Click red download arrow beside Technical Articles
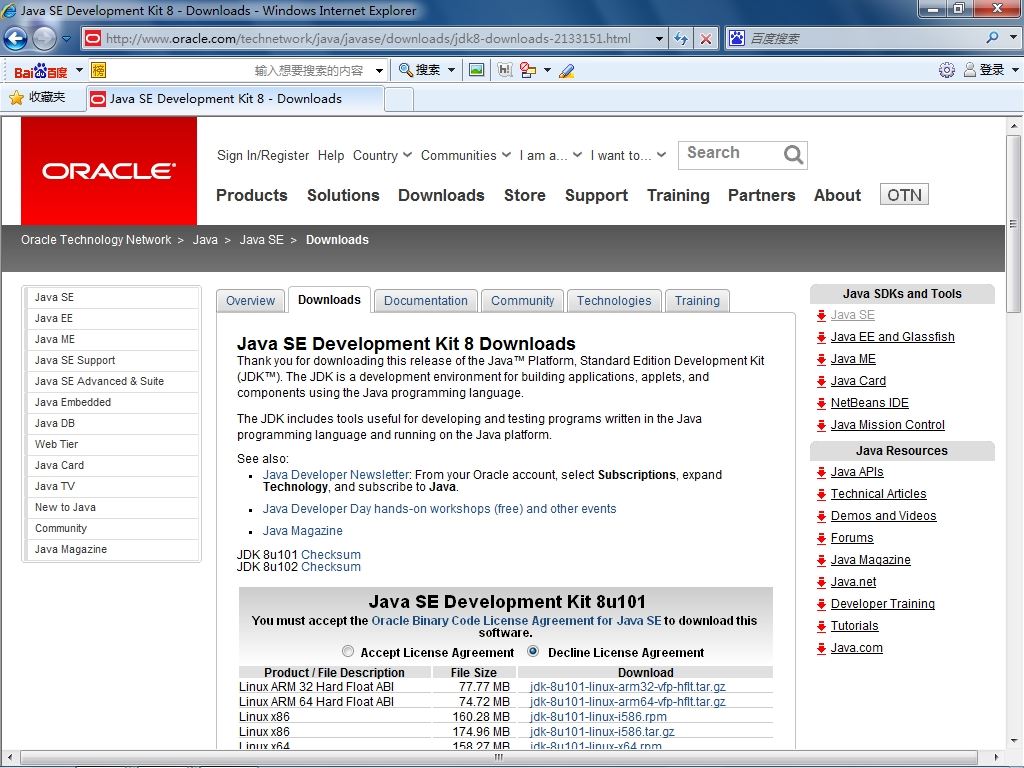 point(822,495)
